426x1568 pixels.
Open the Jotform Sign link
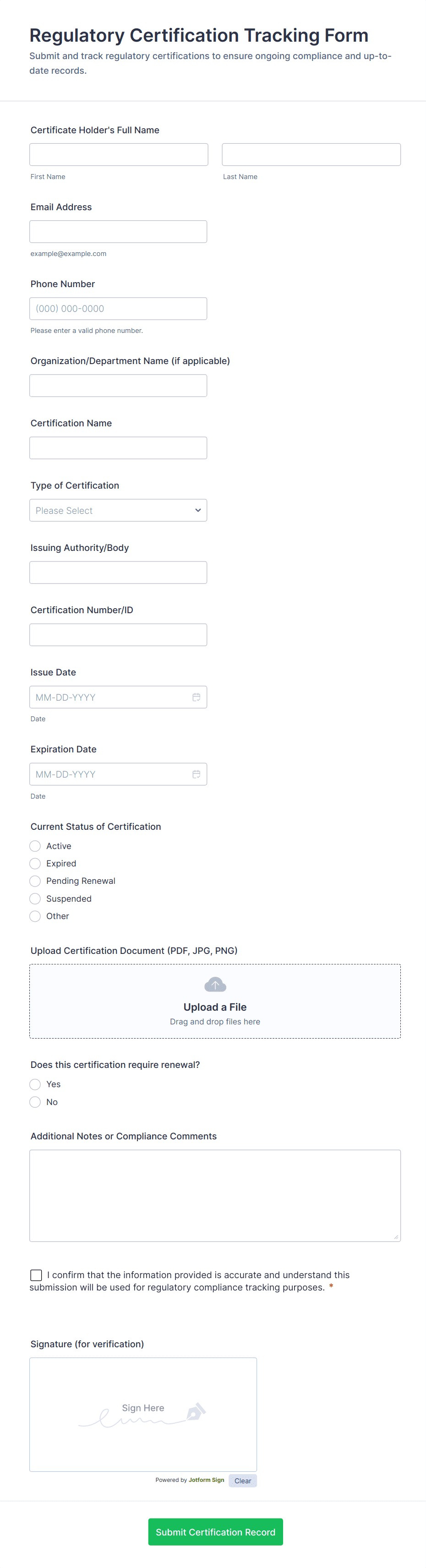[x=206, y=1480]
